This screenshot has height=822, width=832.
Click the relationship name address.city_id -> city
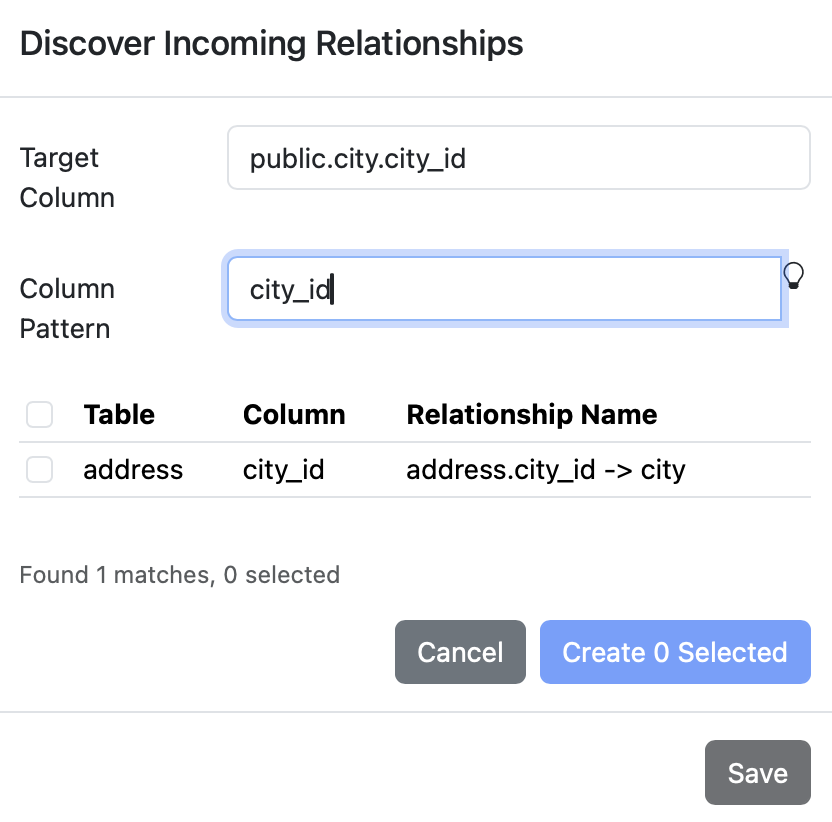pyautogui.click(x=545, y=469)
